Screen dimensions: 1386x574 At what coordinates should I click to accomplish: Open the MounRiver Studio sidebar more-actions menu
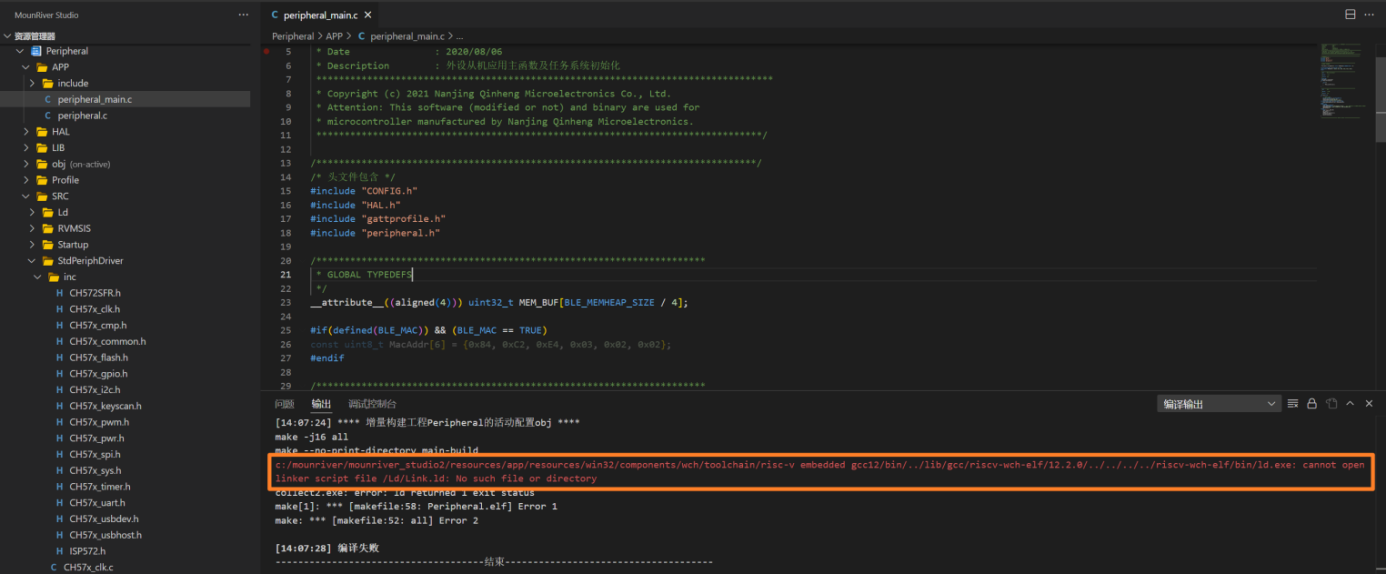(x=243, y=15)
